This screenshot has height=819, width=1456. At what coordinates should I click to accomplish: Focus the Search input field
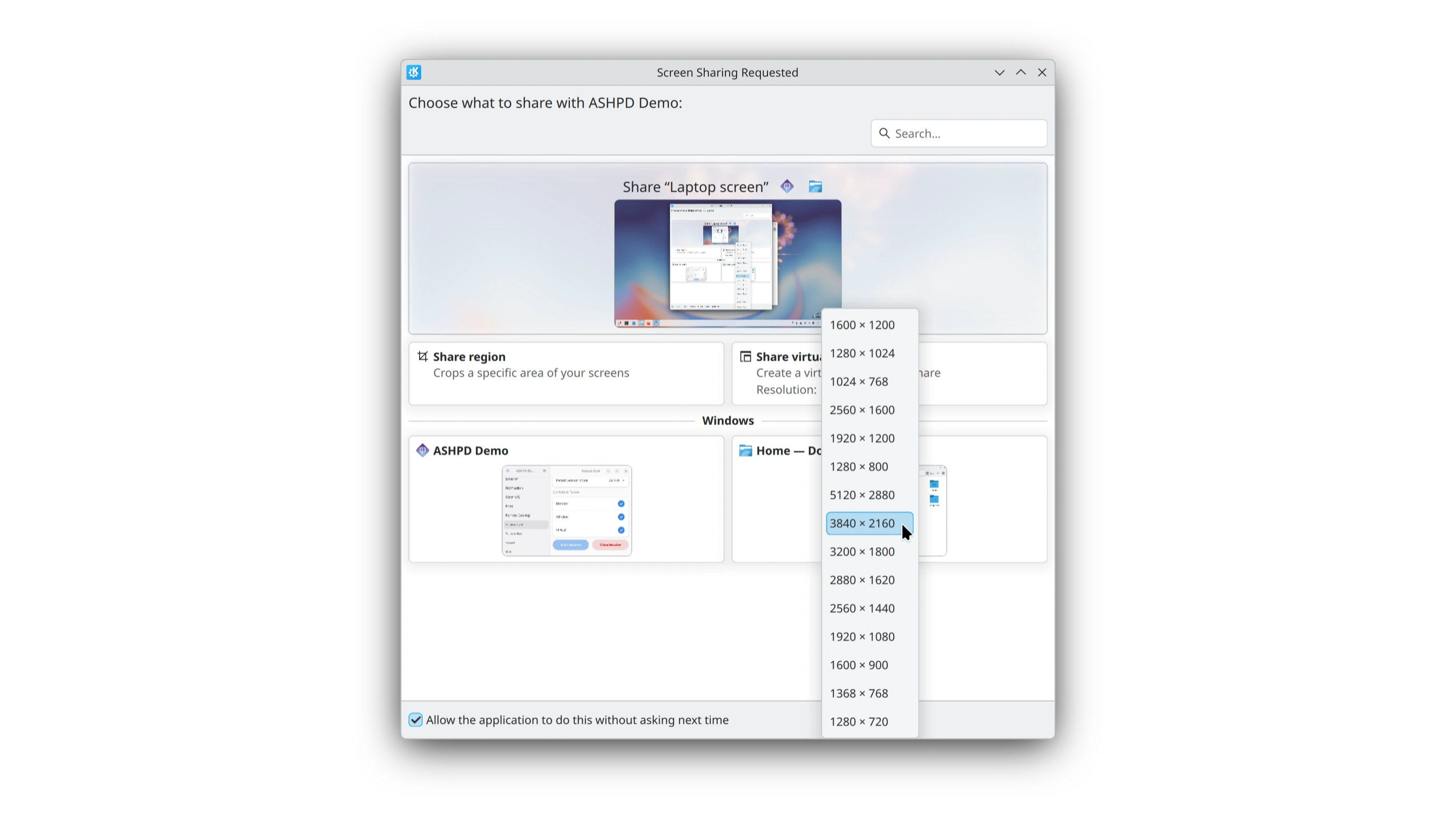coord(959,133)
